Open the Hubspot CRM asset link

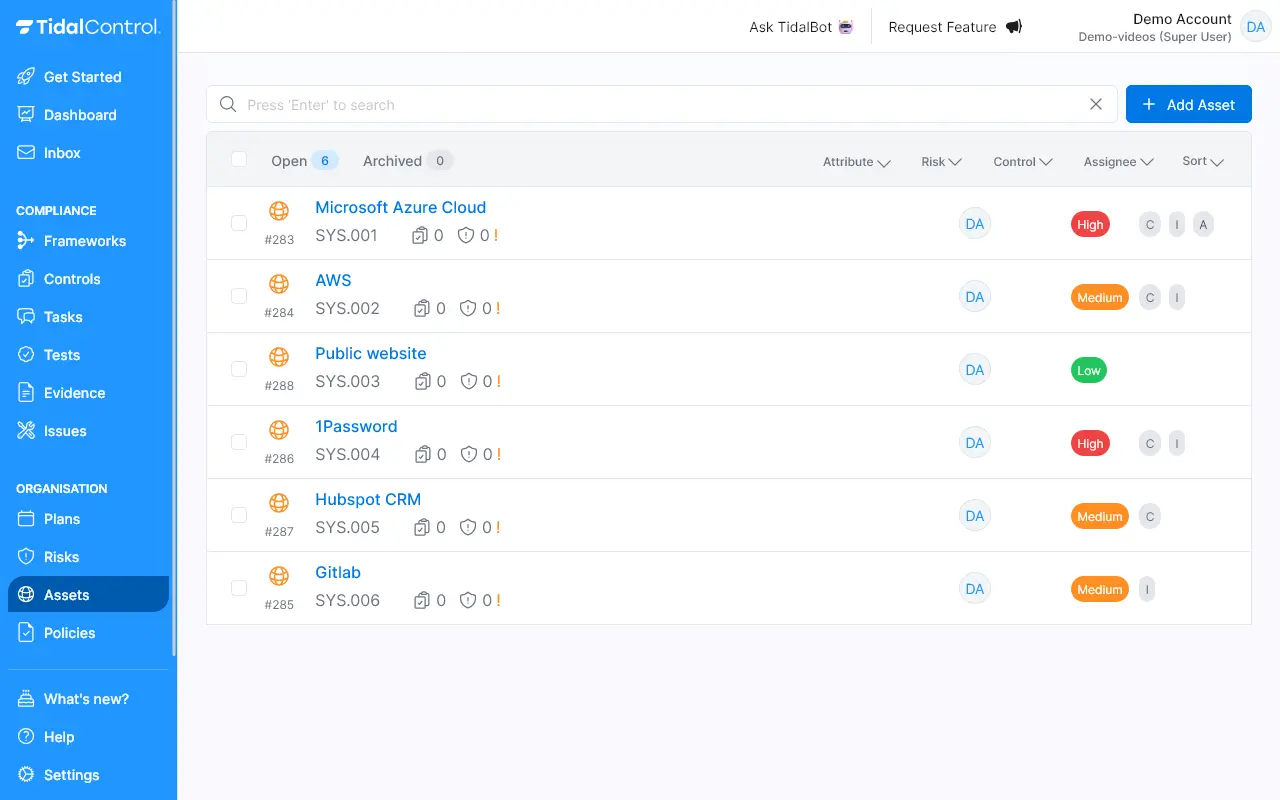point(368,499)
